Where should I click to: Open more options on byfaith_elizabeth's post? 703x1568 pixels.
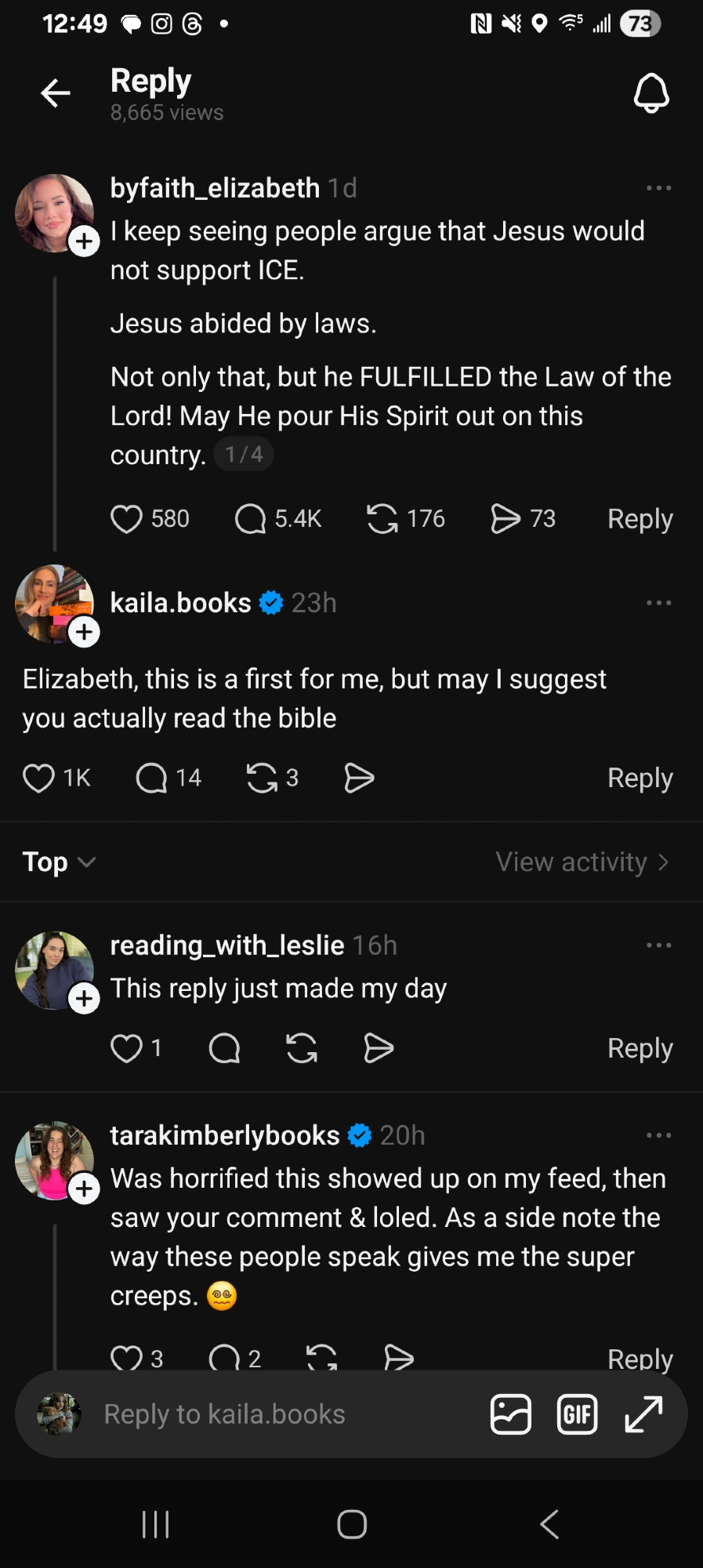[x=658, y=188]
